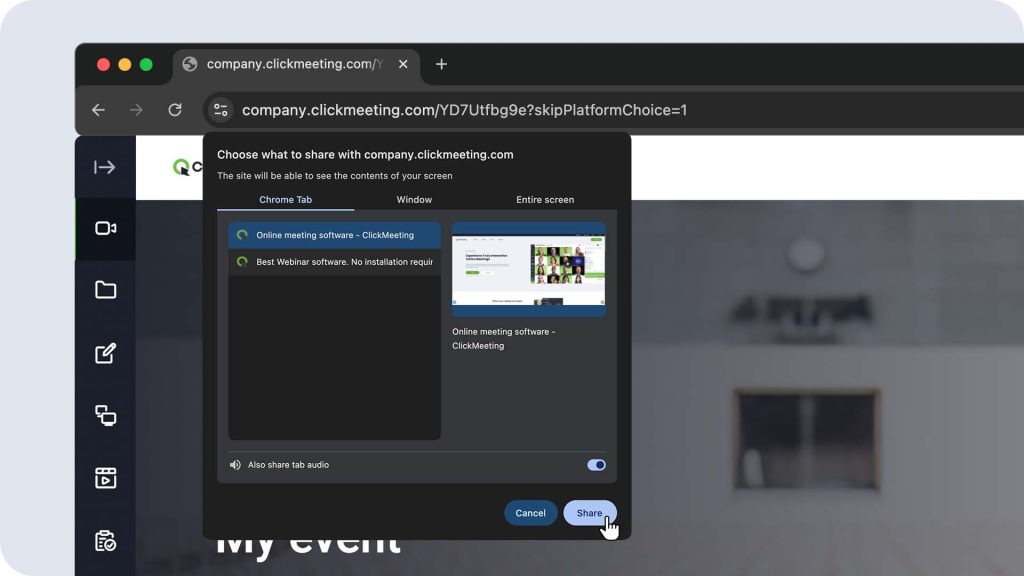
Task: Click the shared tab preview thumbnail
Action: tap(528, 270)
